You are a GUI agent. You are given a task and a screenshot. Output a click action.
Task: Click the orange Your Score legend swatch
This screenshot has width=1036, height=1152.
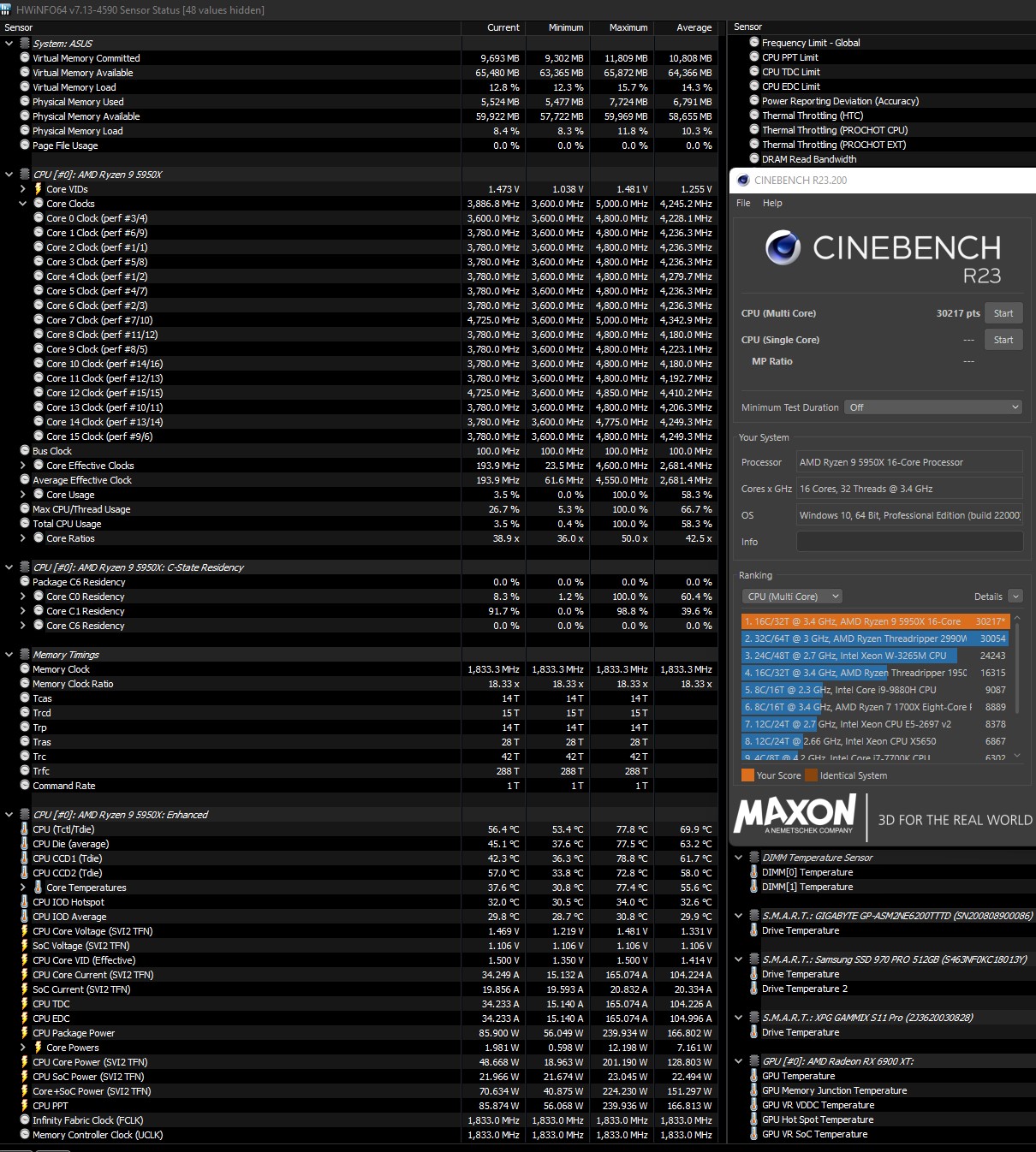point(747,775)
